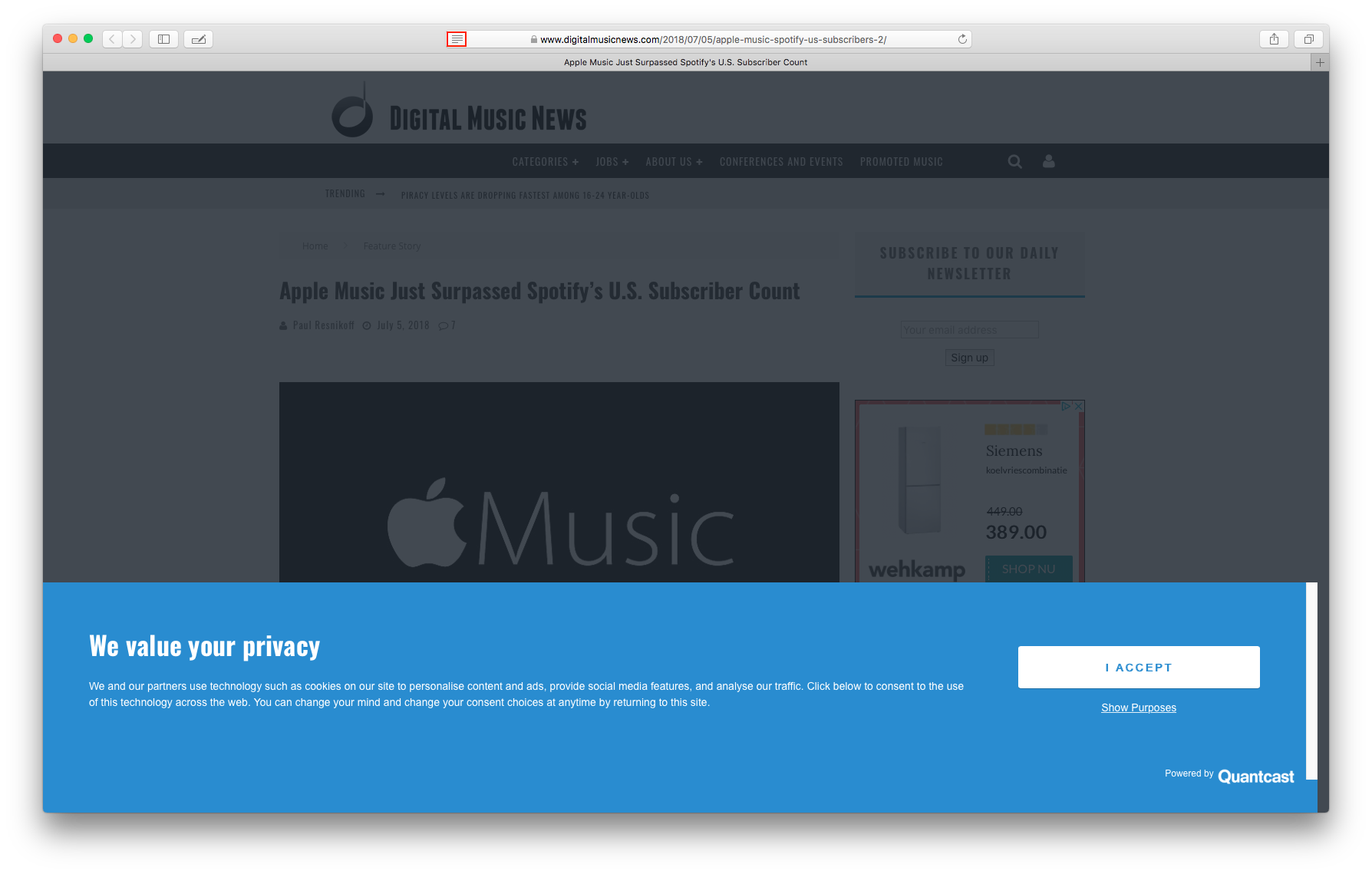1372x874 pixels.
Task: Expand the Categories menu
Action: pos(545,162)
